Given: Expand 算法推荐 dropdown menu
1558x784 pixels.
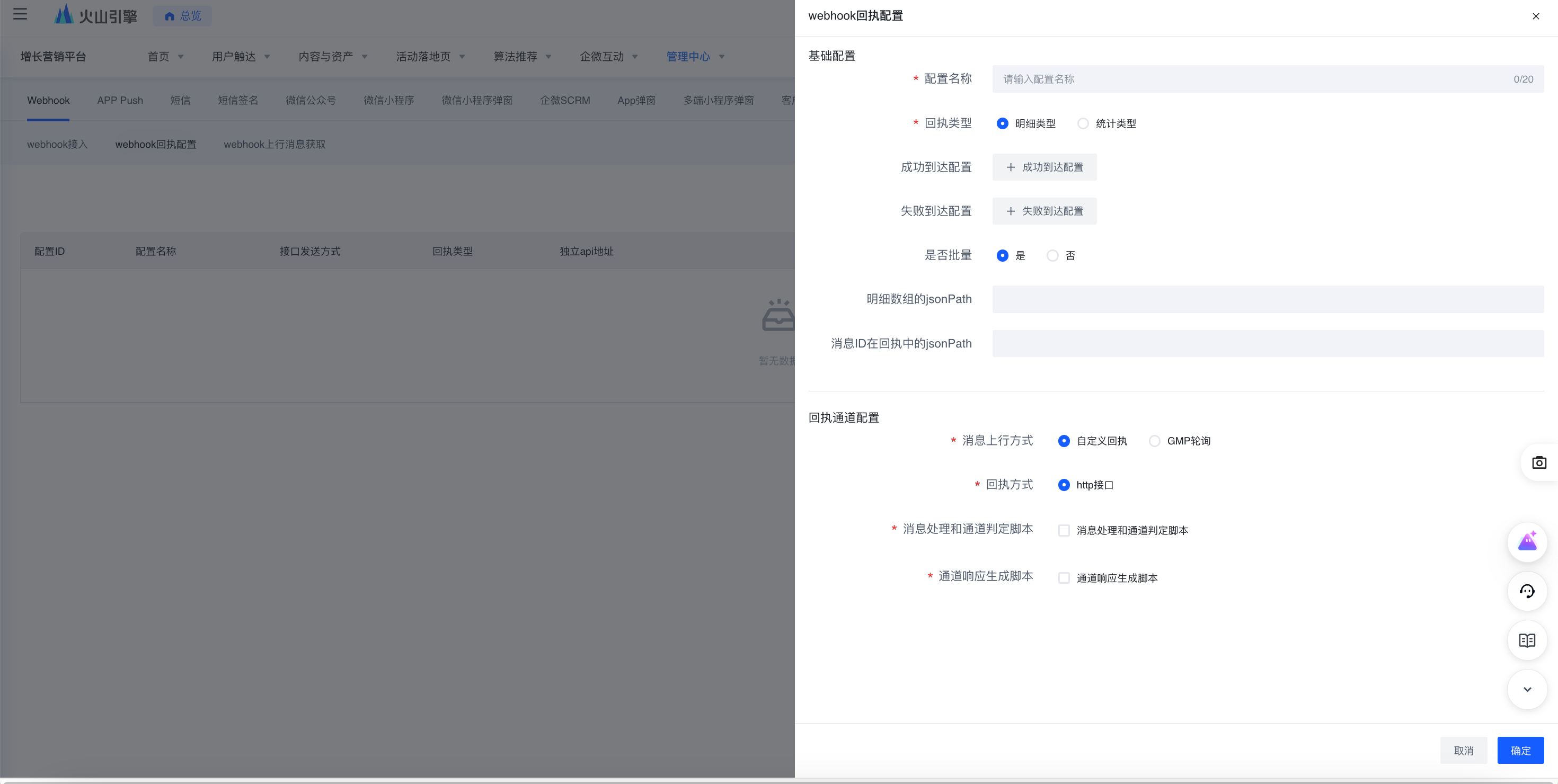Looking at the screenshot, I should pyautogui.click(x=522, y=56).
